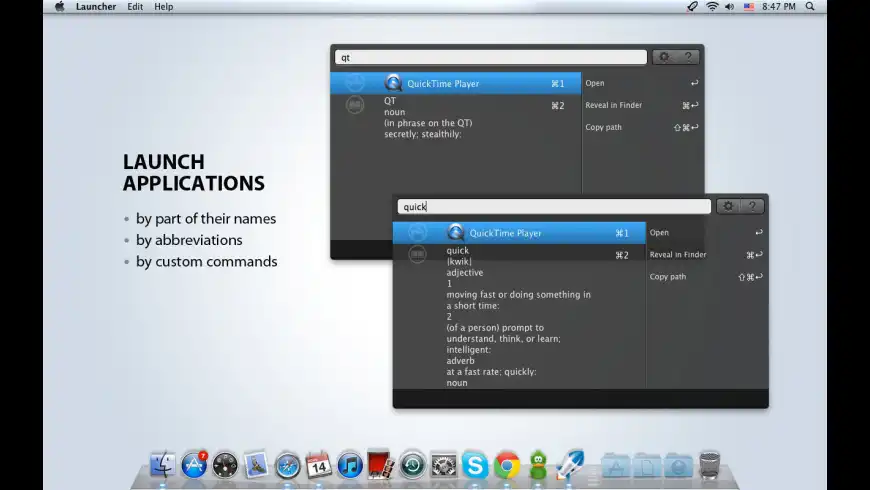Open Calendar showing 14 in the Dock

coord(318,465)
